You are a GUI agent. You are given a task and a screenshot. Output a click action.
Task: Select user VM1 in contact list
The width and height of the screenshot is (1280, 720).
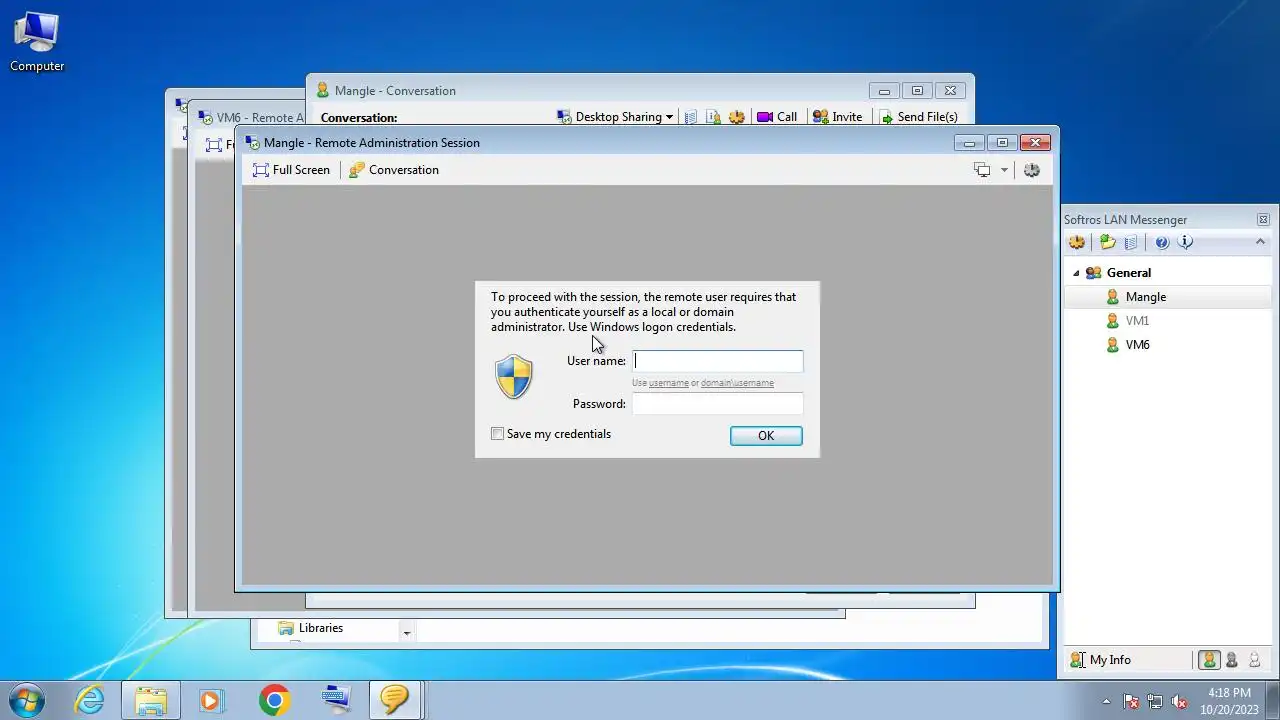click(1137, 321)
